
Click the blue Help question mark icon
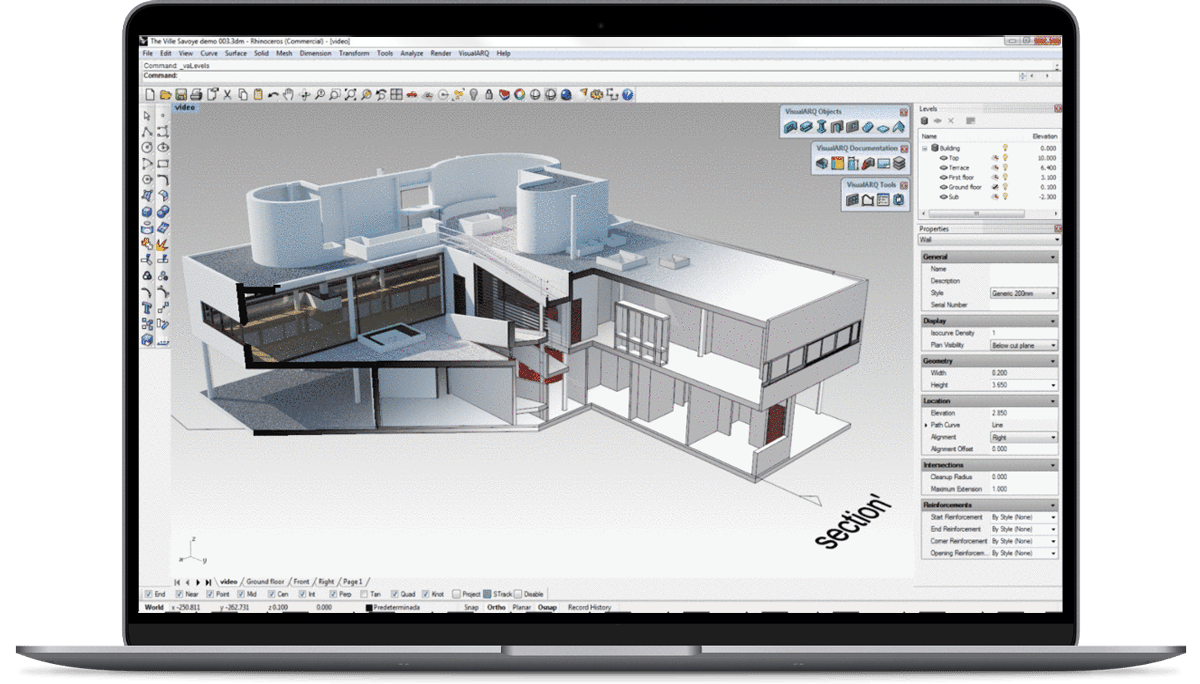tap(627, 95)
